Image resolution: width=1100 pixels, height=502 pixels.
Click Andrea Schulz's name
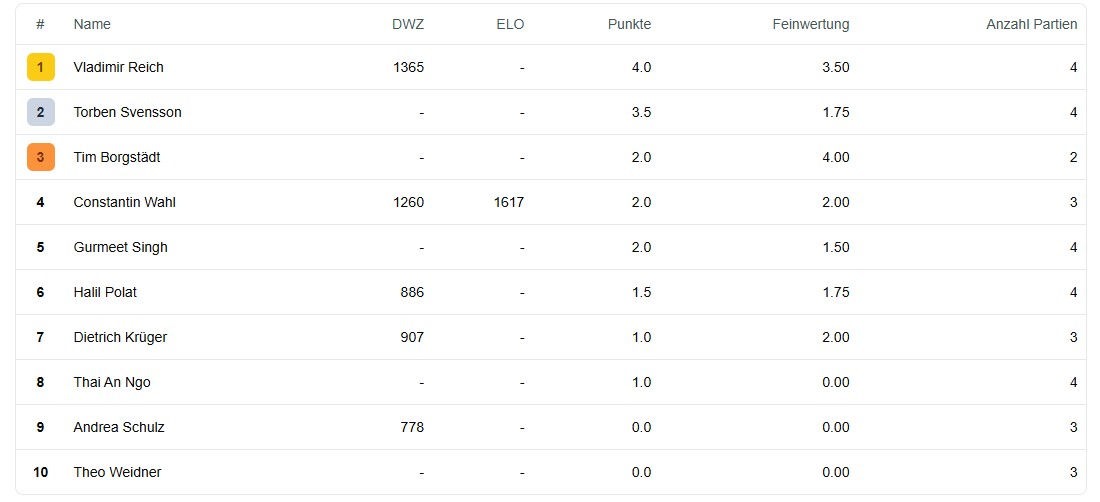coord(118,427)
